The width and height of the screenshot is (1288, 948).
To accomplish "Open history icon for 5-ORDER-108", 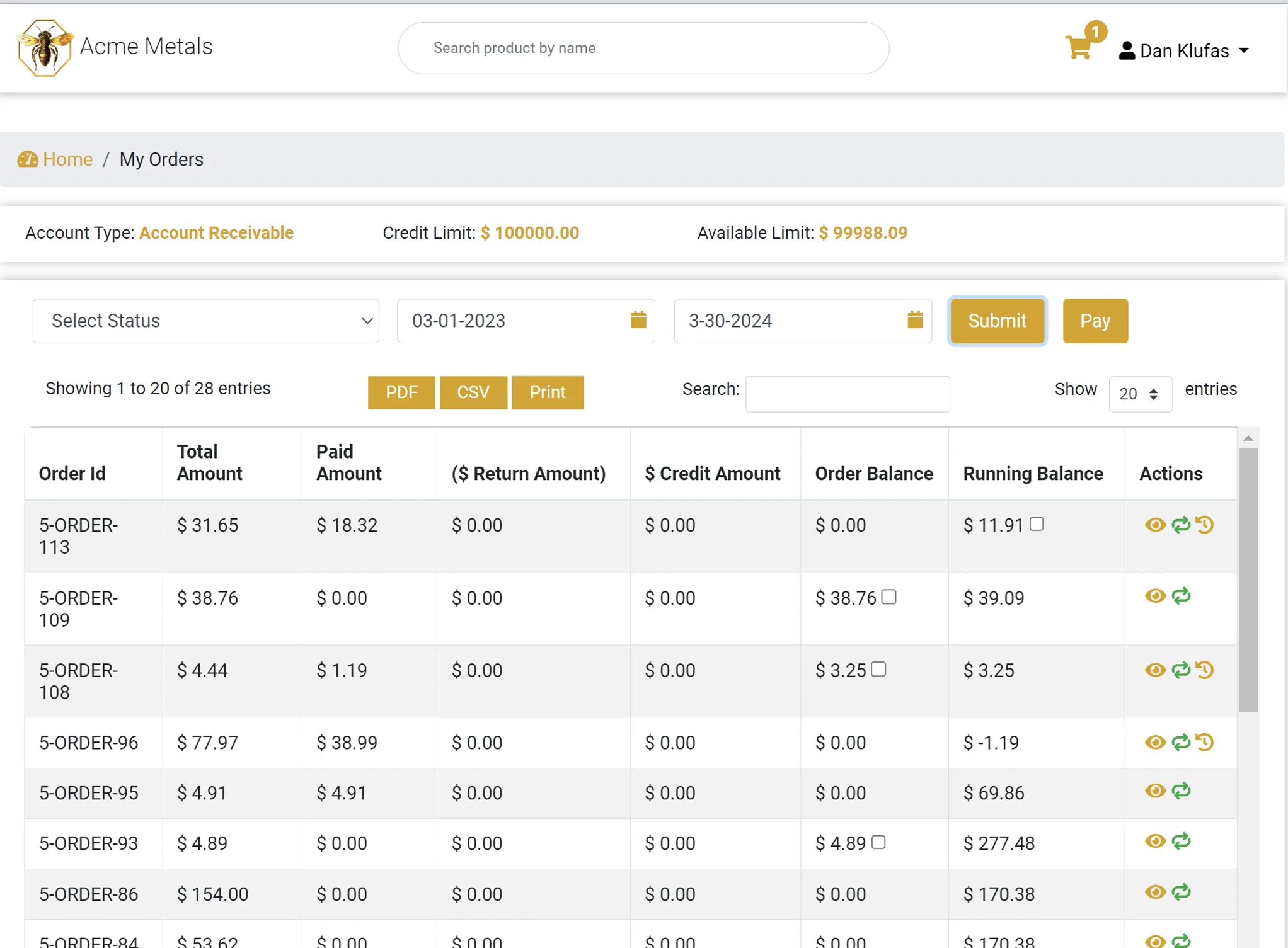I will [1205, 670].
